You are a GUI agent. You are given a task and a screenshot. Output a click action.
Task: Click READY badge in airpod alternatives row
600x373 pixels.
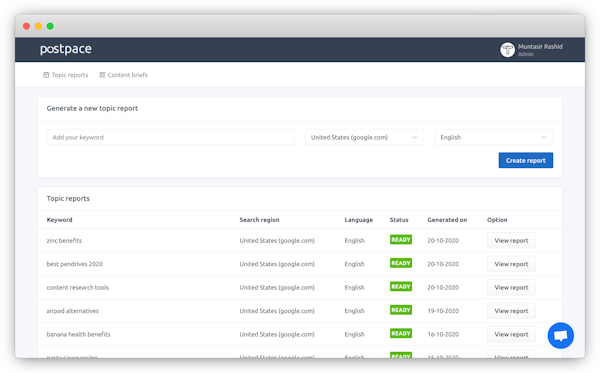point(401,310)
